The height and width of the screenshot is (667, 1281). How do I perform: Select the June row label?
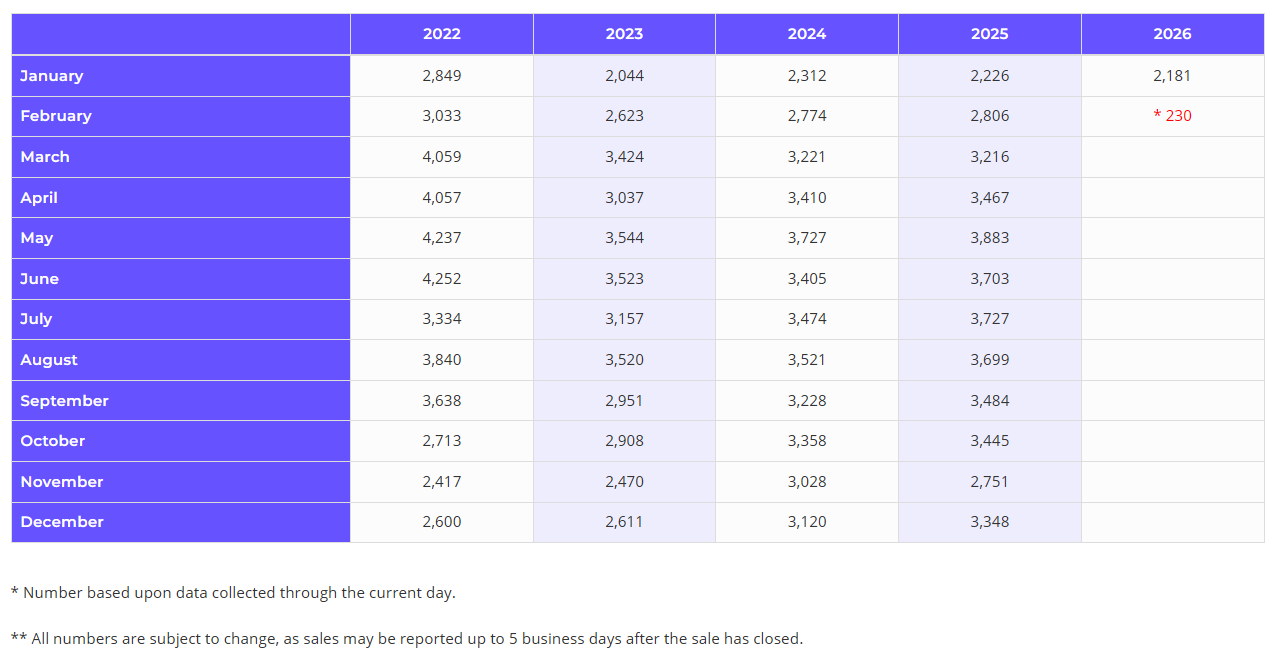pyautogui.click(x=40, y=279)
